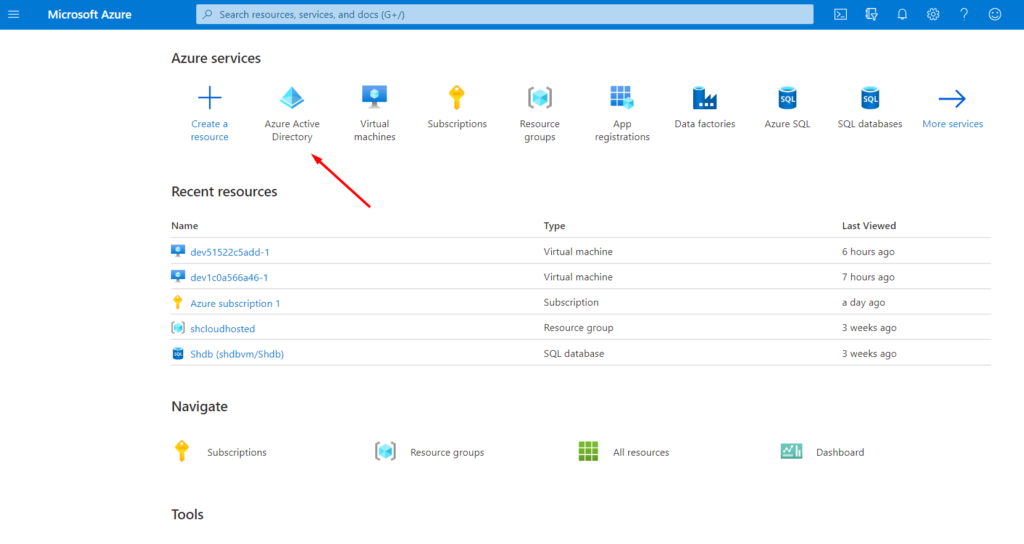
Task: Open All resources link under Navigate
Action: click(641, 452)
